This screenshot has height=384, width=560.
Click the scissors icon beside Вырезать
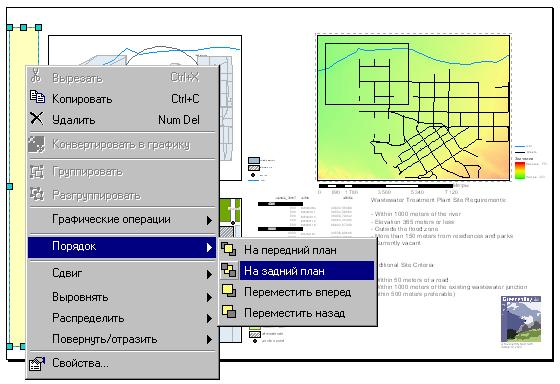coord(36,75)
